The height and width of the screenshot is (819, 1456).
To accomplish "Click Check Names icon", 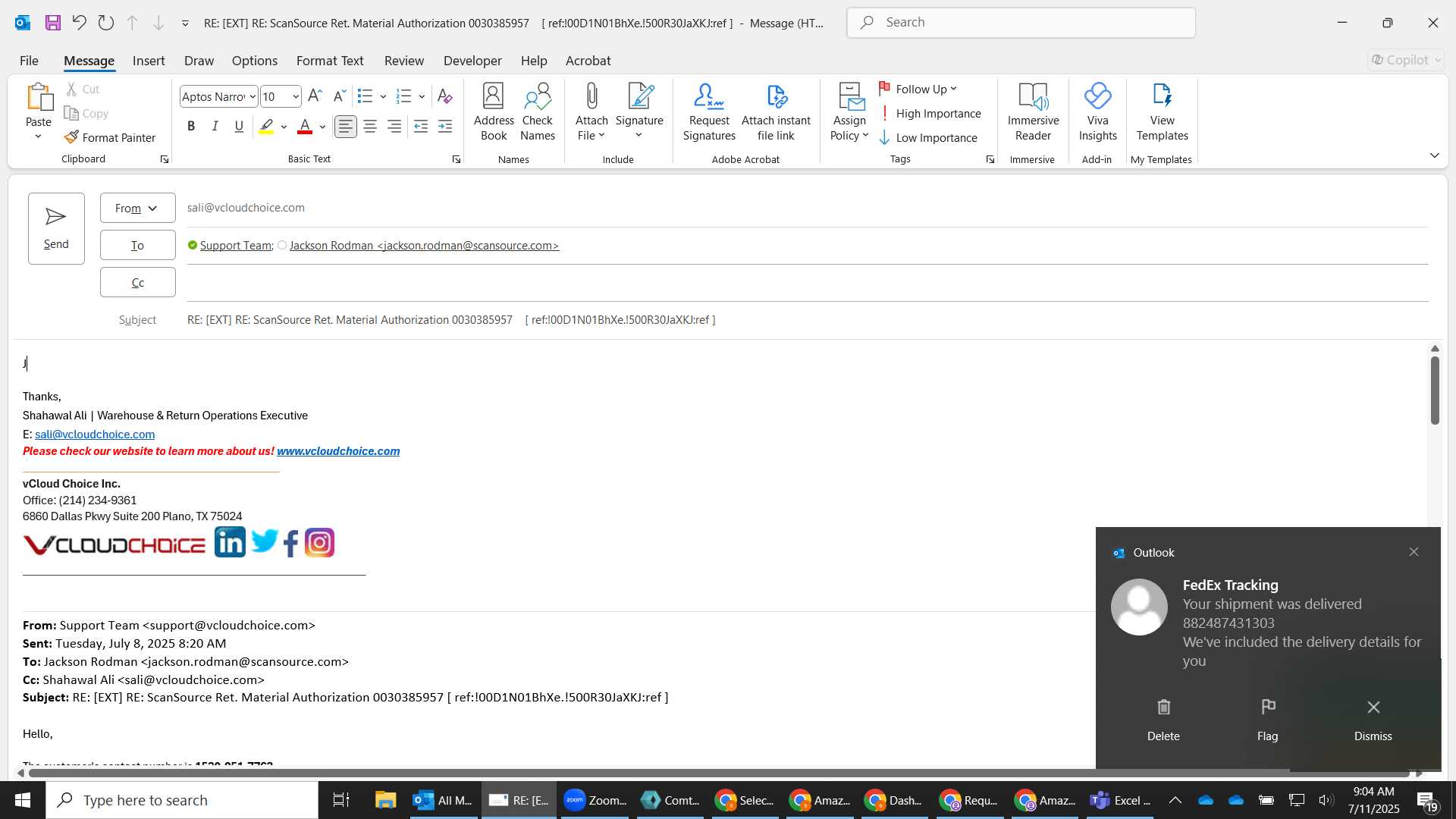I will pyautogui.click(x=538, y=112).
